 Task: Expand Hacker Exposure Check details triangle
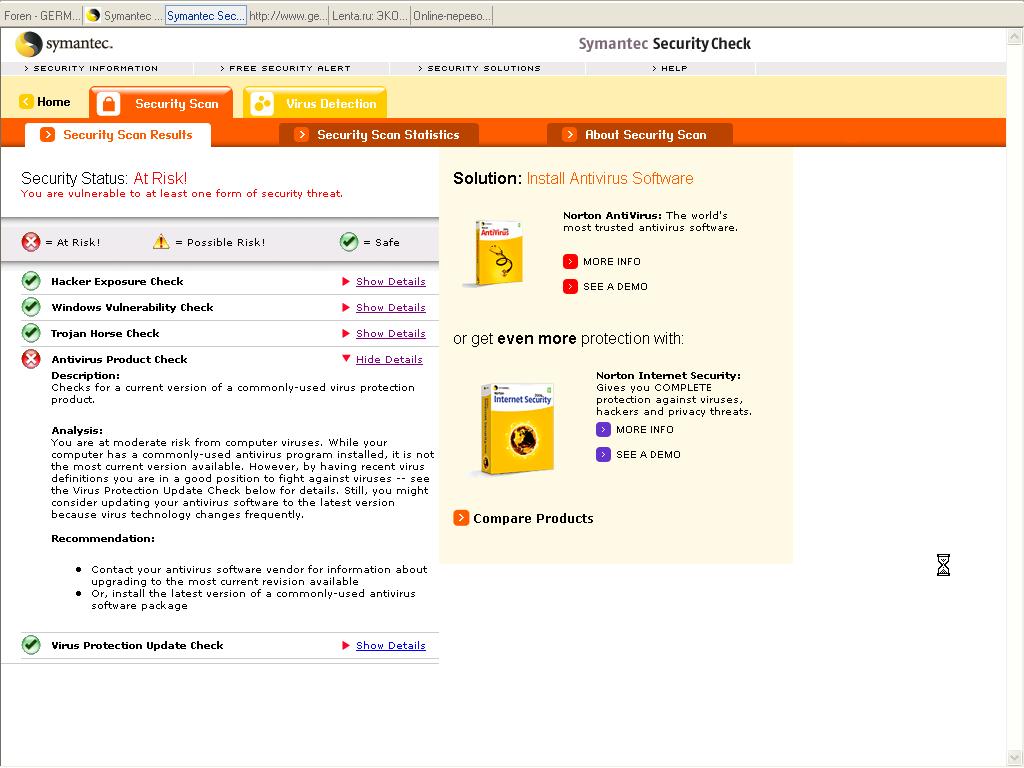pyautogui.click(x=346, y=281)
